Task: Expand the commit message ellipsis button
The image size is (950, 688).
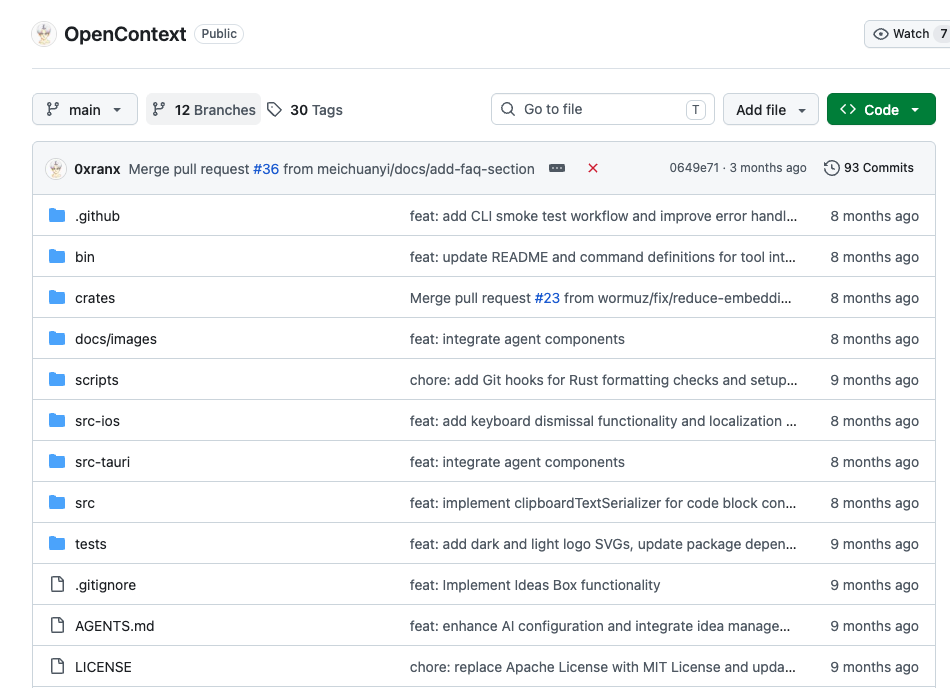Action: 557,168
